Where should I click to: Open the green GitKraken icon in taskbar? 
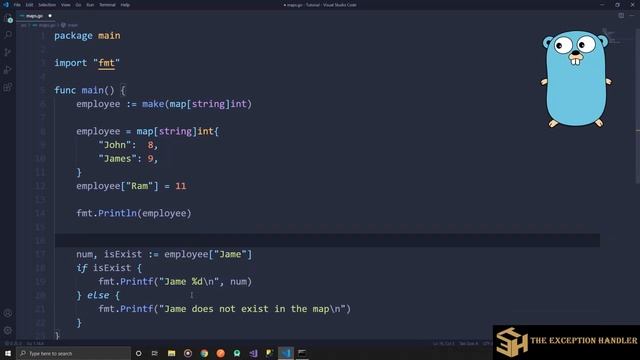(237, 353)
